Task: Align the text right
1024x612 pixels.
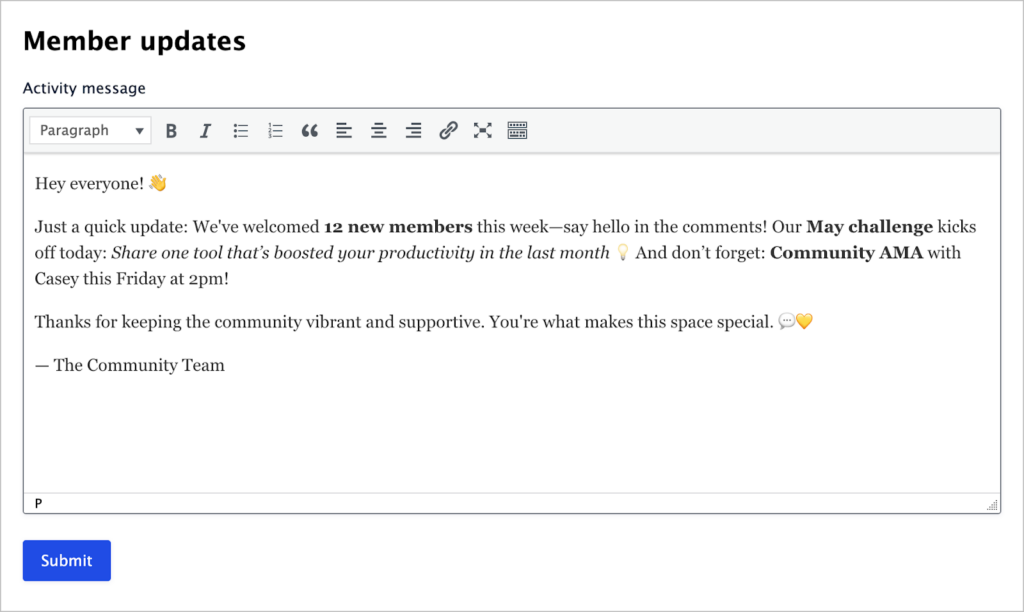Action: click(413, 130)
